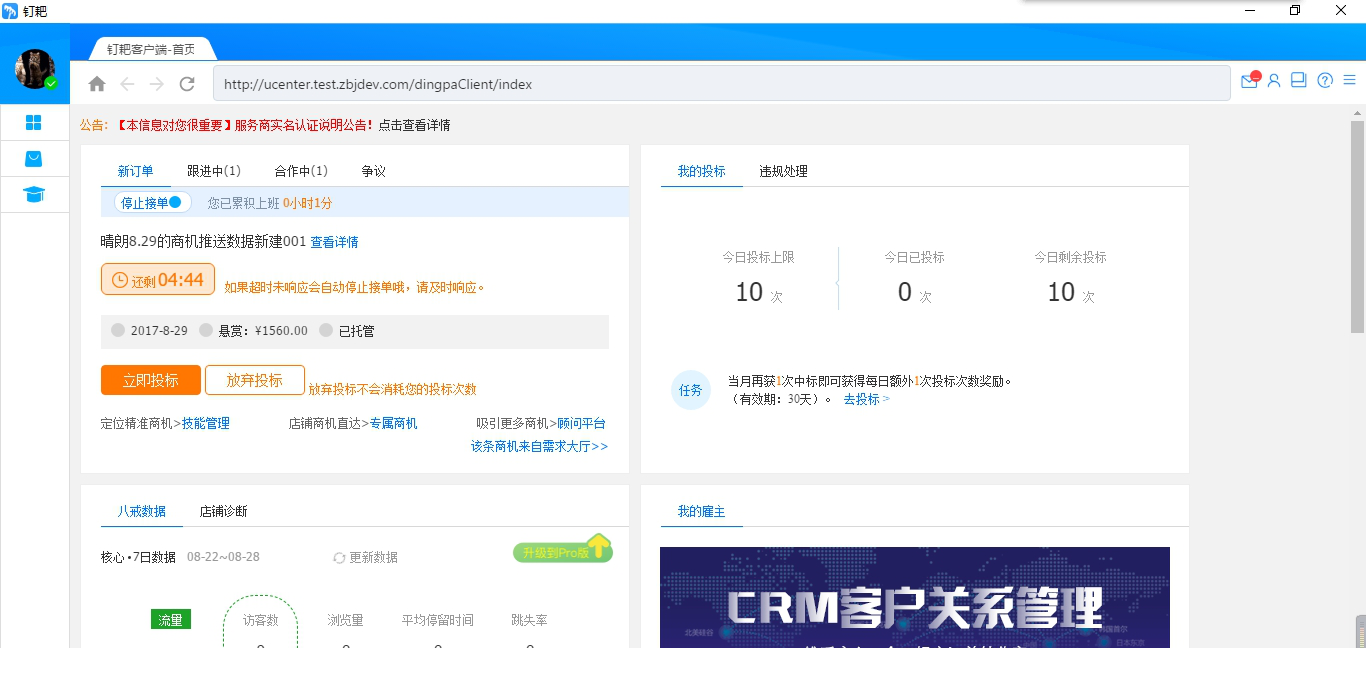Select the 跟进中(1) tab
1366x673 pixels.
tap(214, 171)
